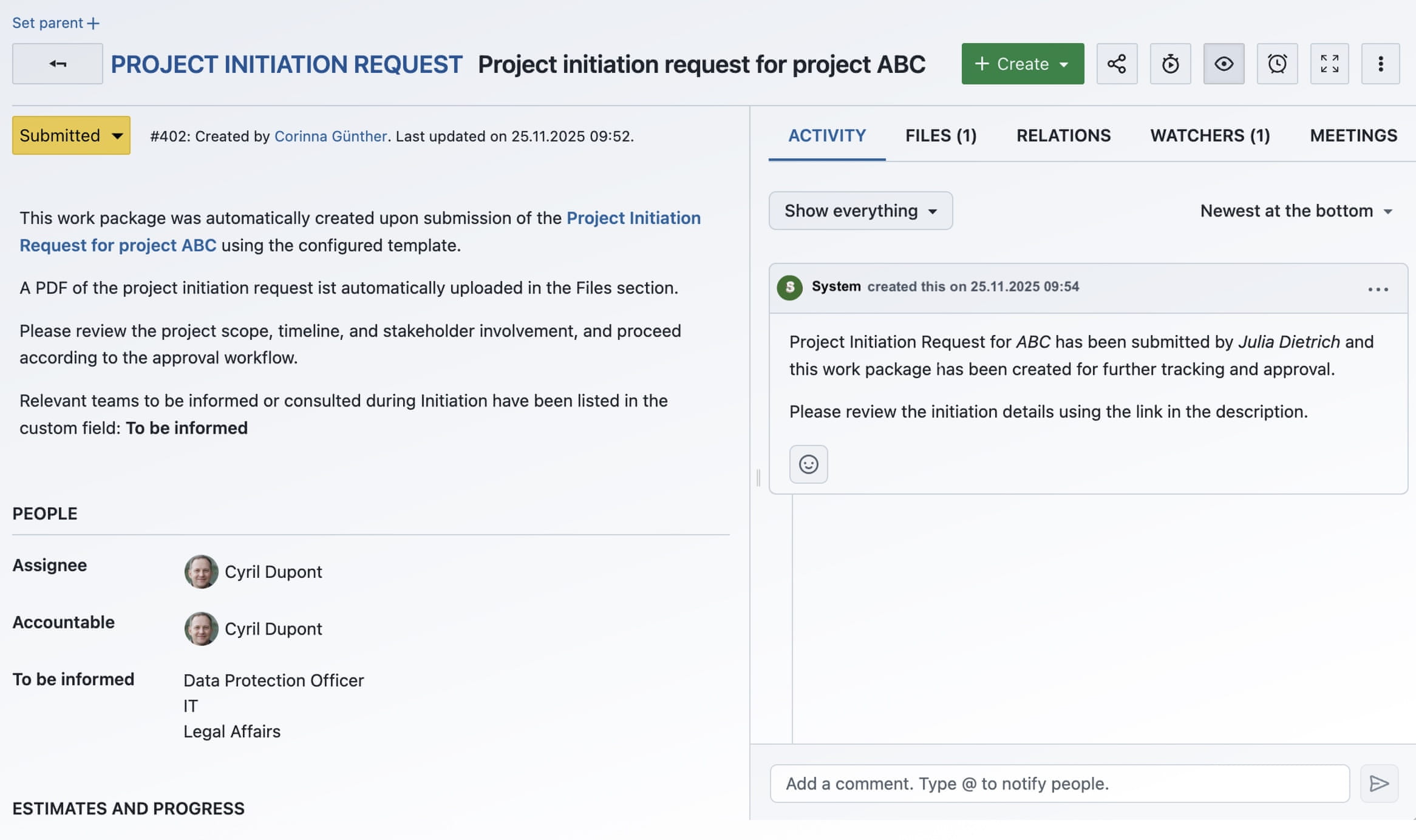Enter full screen view
The width and height of the screenshot is (1416, 840).
1329,64
